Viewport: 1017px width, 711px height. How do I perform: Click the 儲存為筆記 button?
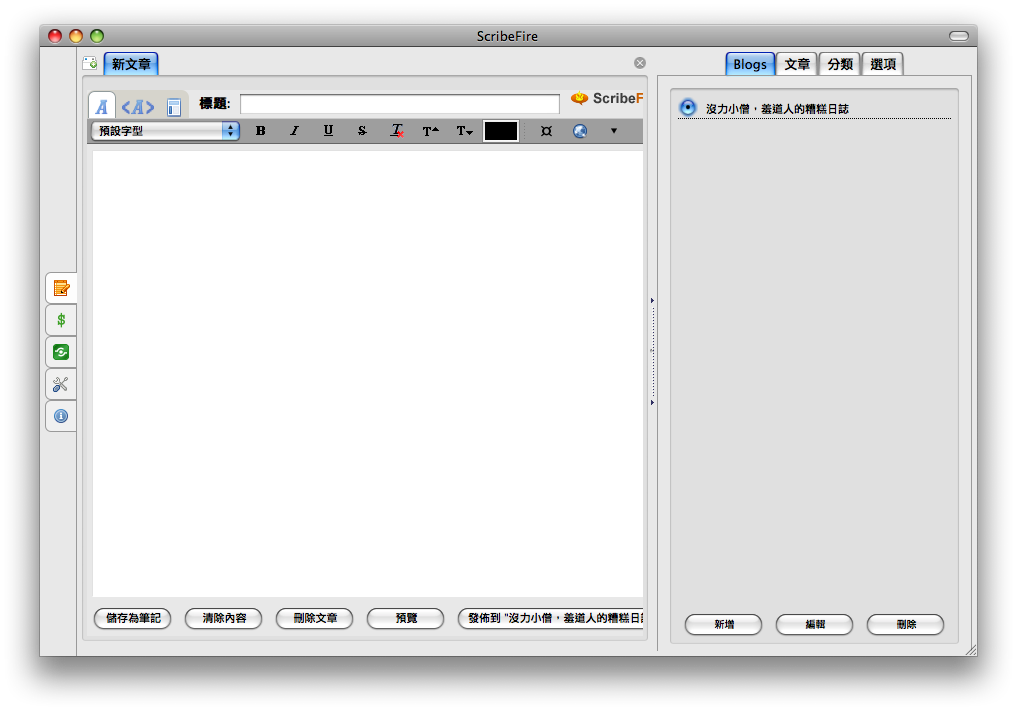click(133, 618)
